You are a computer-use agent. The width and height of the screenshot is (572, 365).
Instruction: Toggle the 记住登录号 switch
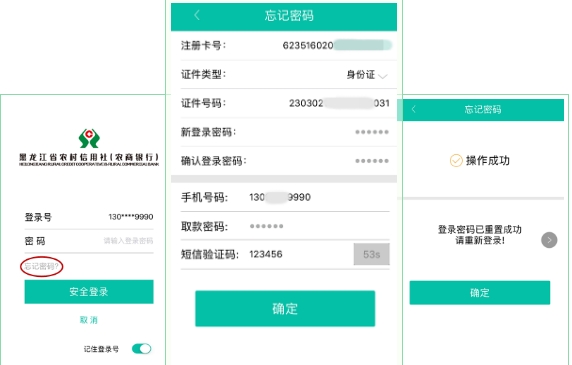point(142,349)
